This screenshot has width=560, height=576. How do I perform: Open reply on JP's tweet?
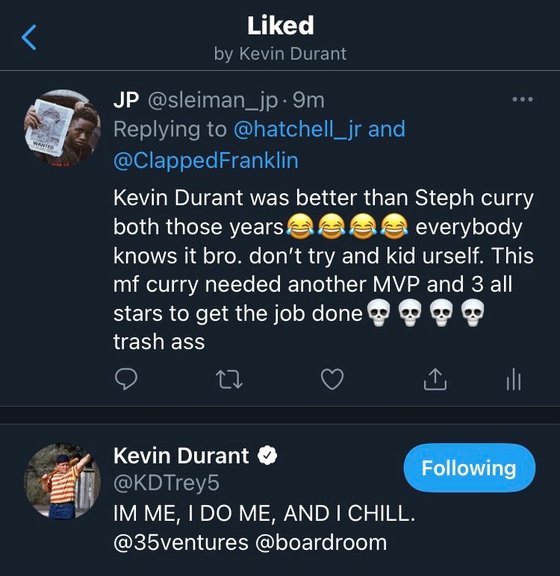pyautogui.click(x=126, y=379)
